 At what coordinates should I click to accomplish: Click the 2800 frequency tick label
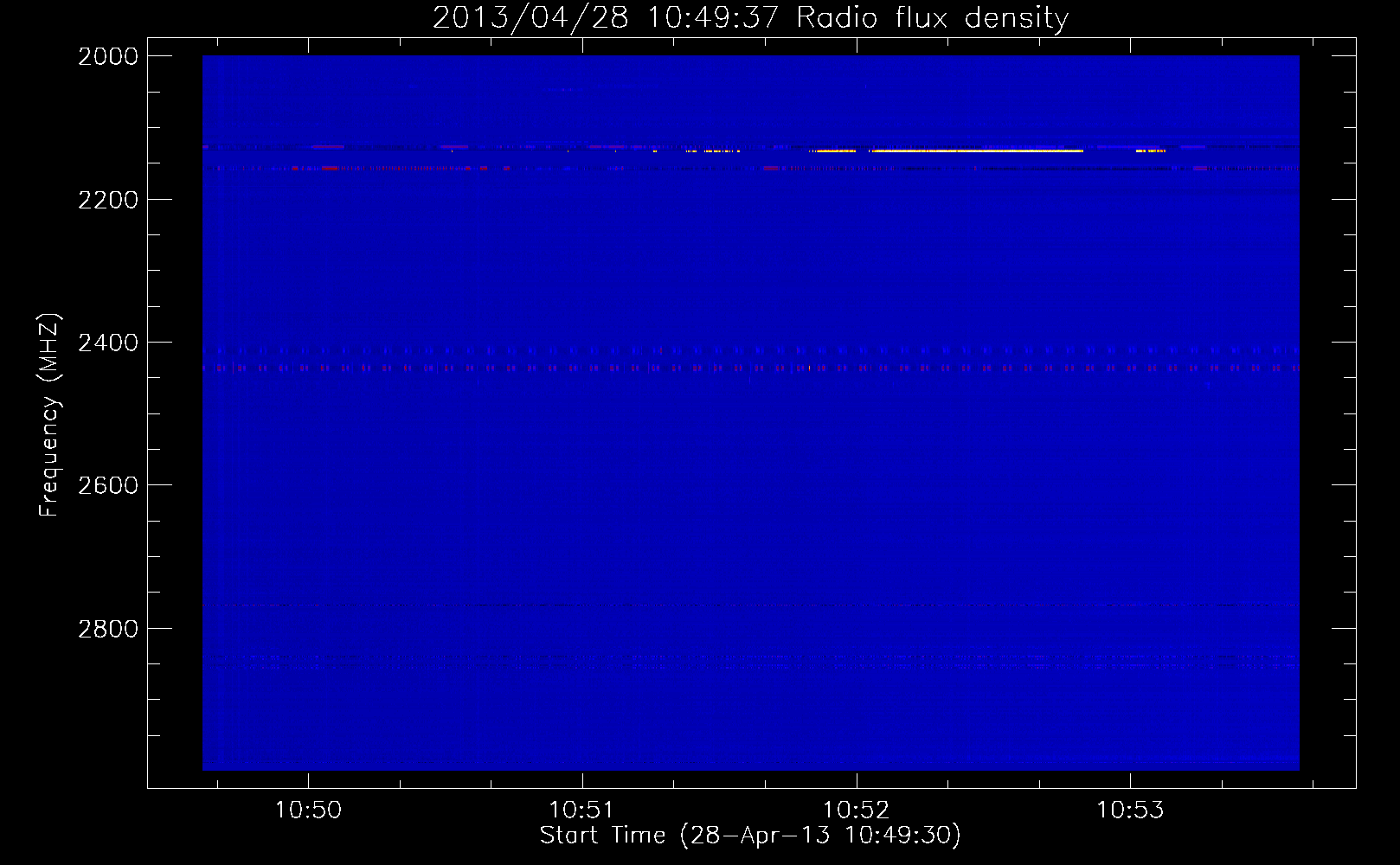pyautogui.click(x=108, y=629)
